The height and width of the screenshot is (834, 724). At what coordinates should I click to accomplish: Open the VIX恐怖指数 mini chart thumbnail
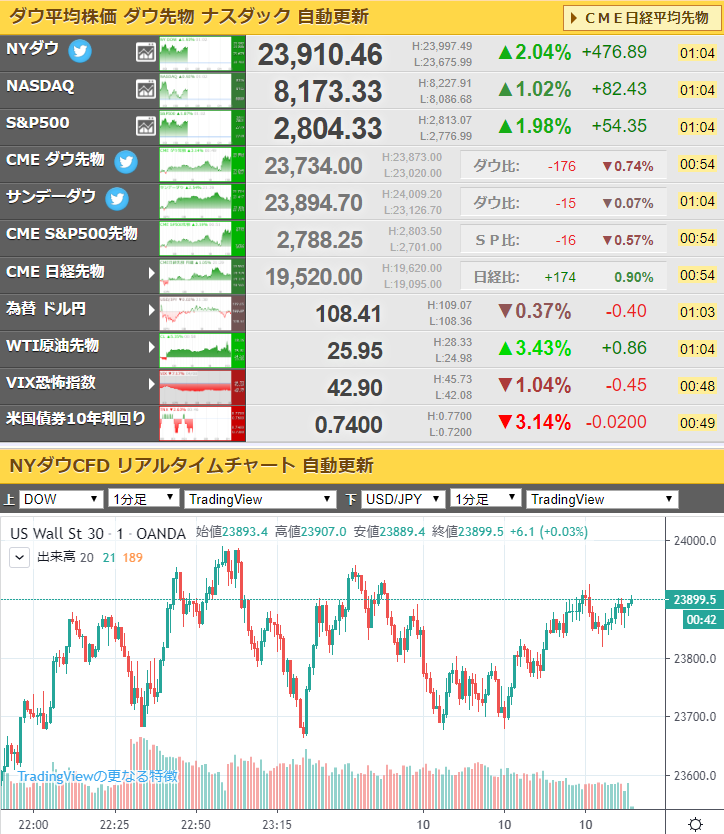(x=202, y=387)
